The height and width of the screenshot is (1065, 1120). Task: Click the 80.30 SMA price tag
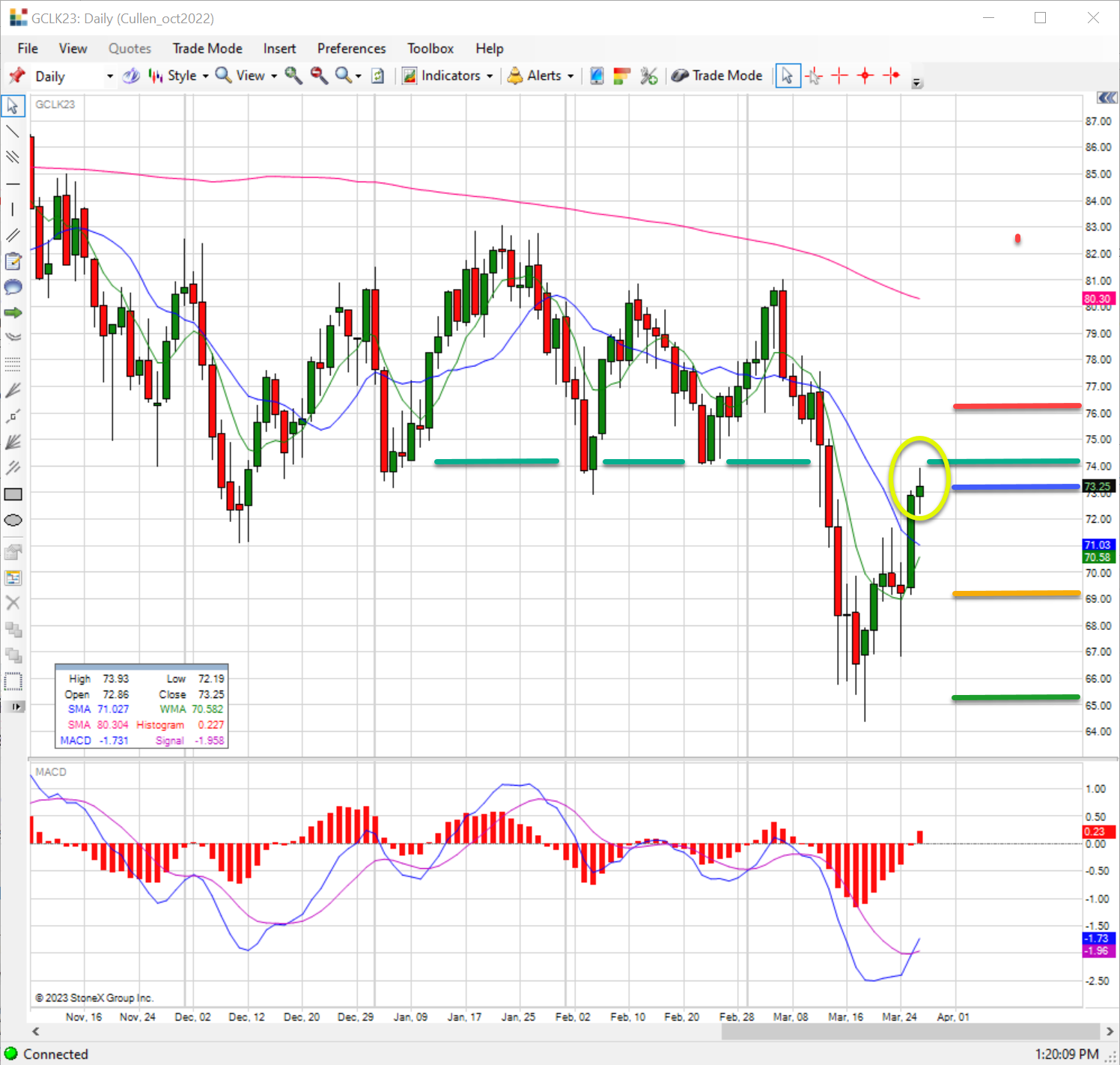1098,299
